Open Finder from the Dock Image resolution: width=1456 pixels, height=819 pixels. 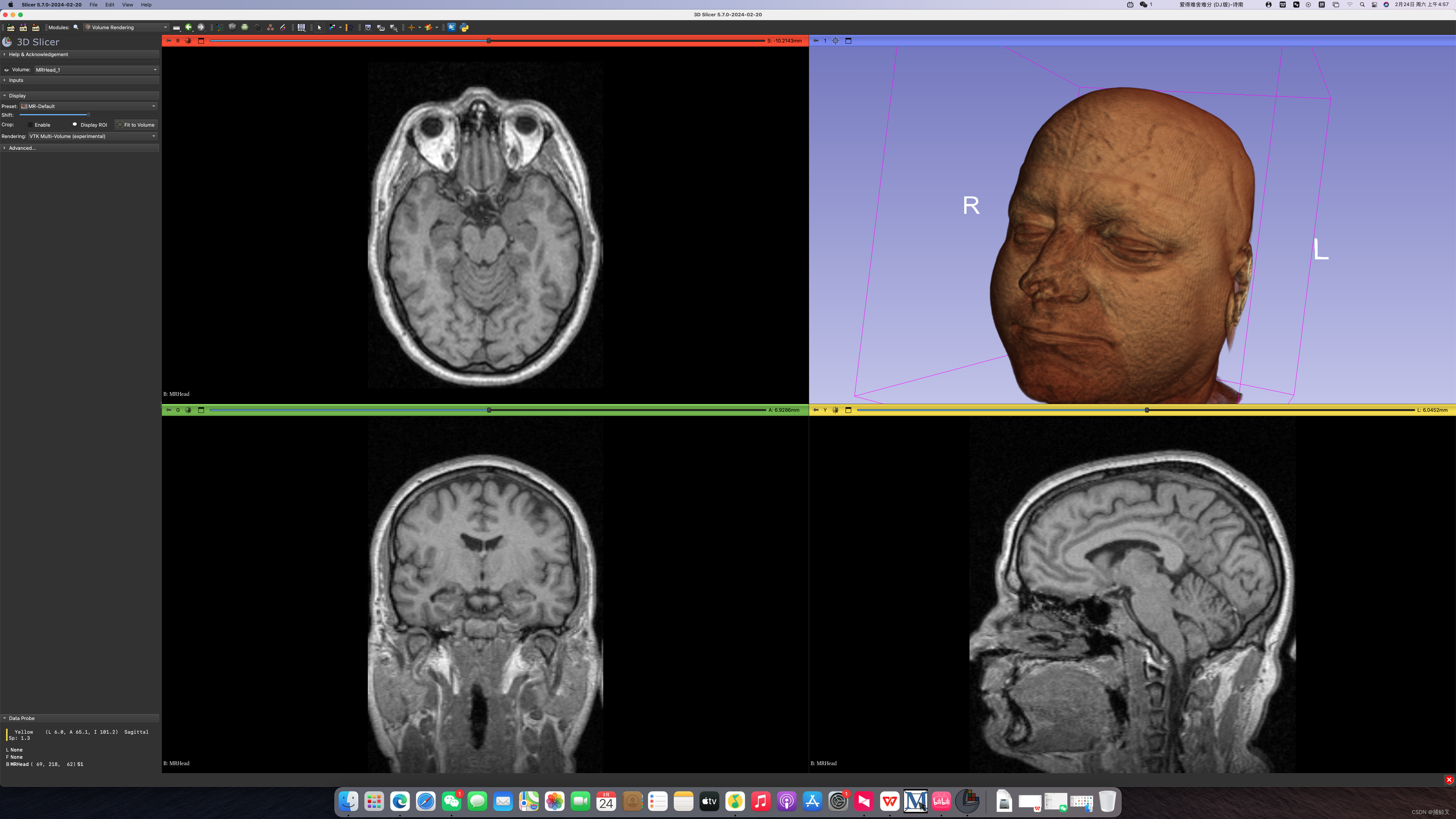tap(348, 801)
